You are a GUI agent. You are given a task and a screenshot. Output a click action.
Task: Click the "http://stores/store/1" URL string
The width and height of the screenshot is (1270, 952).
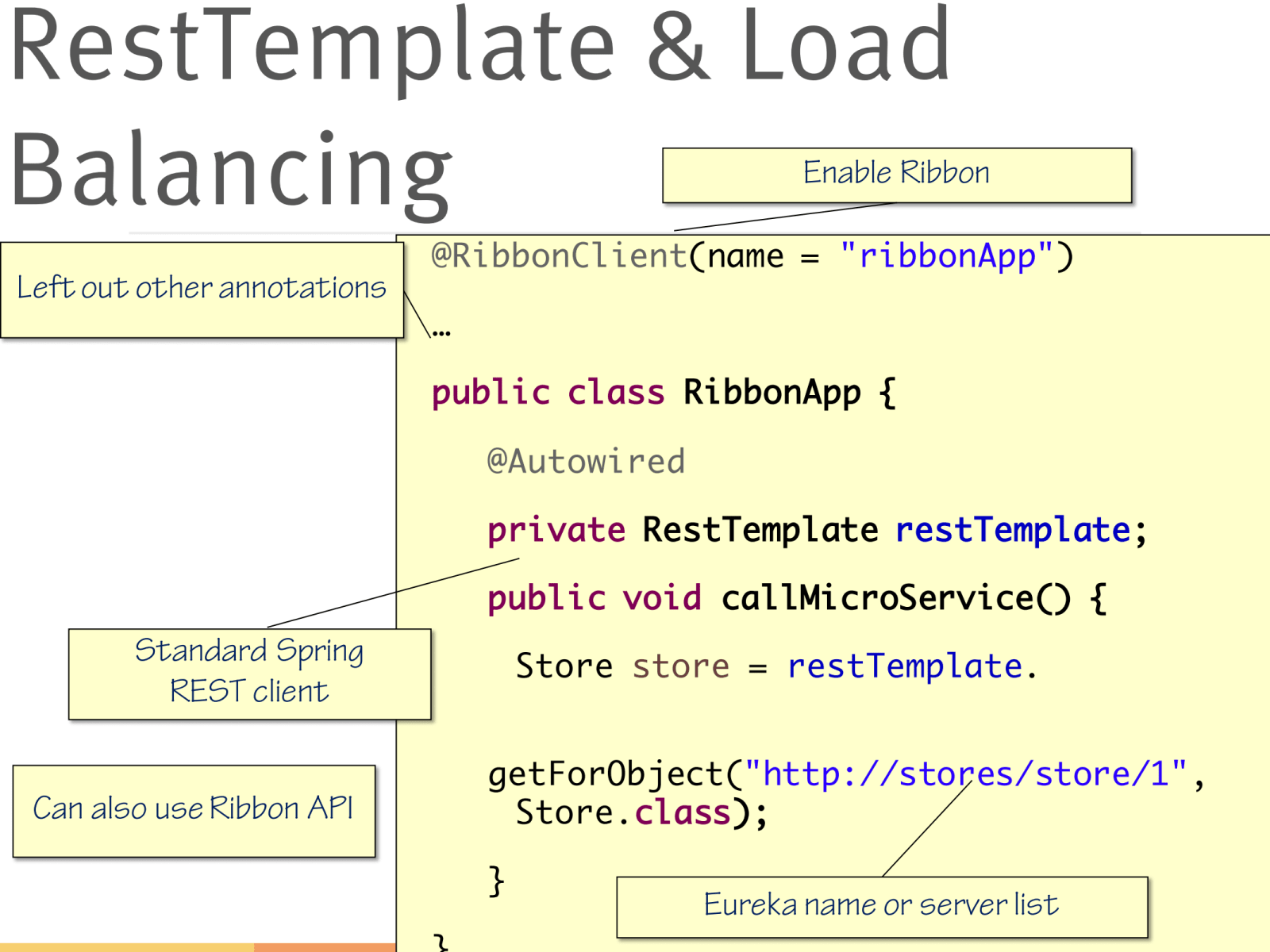click(x=966, y=773)
